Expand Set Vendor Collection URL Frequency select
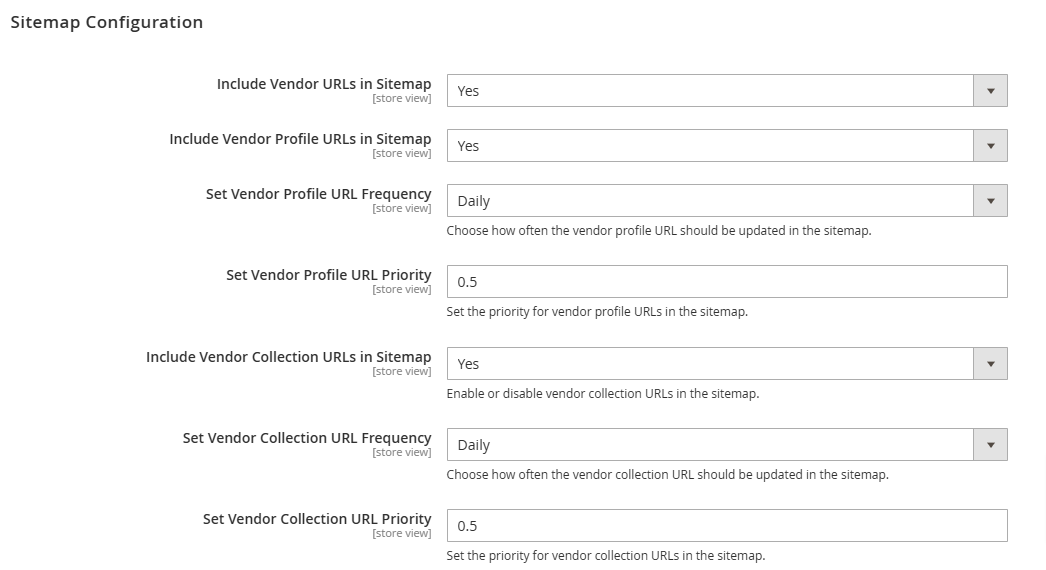Viewport: 1046px width, 570px height. click(x=726, y=445)
